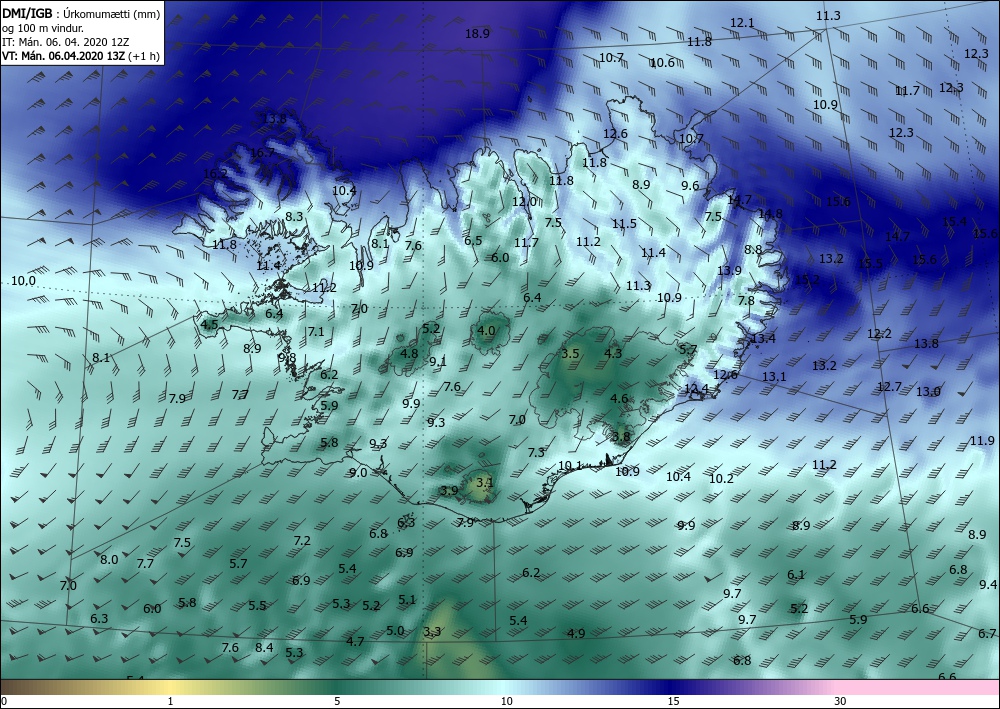The image size is (1000, 709).
Task: Click the map value '4.5'
Action: (x=209, y=325)
